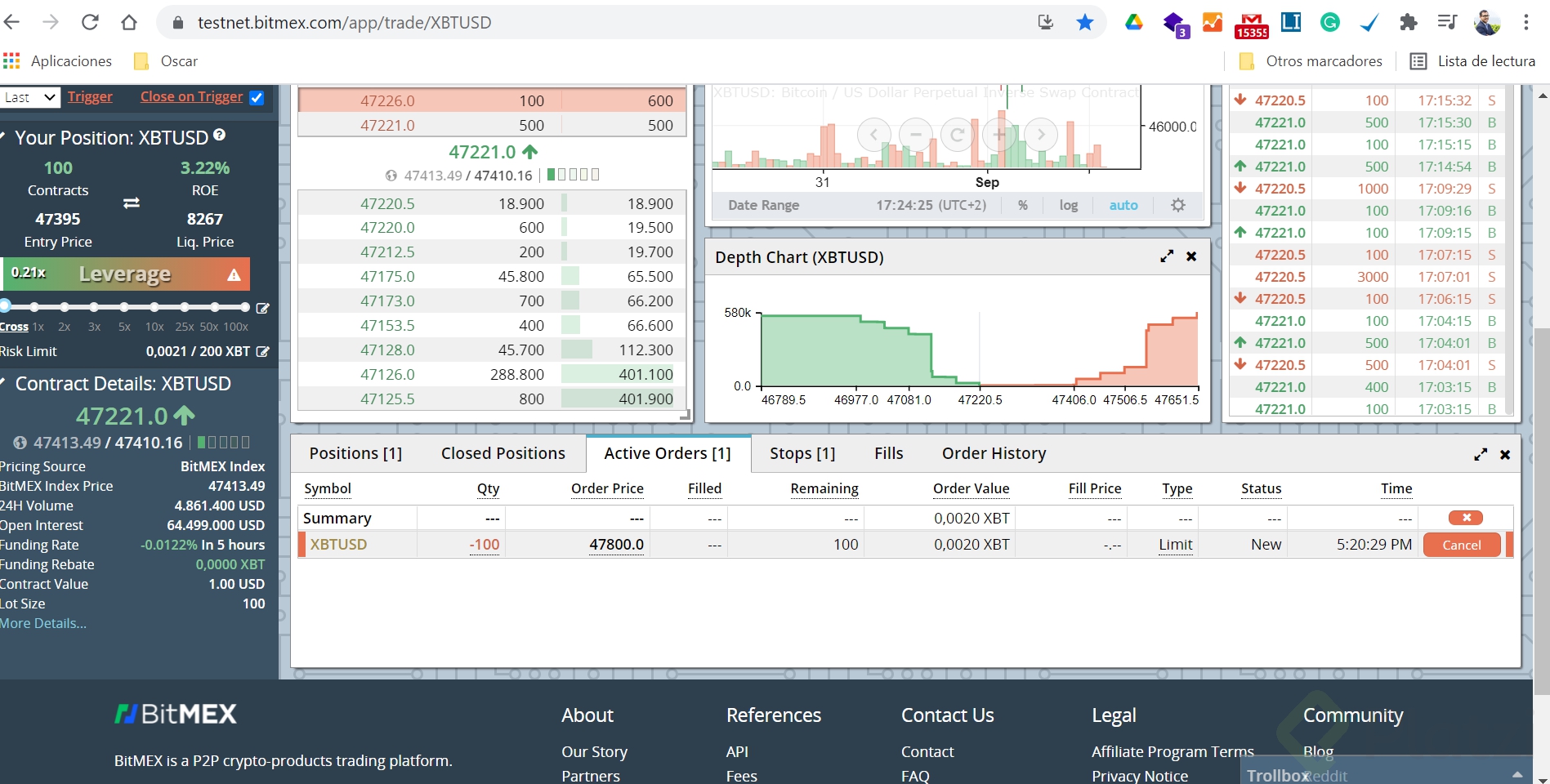This screenshot has height=784, width=1550.
Task: Close the Depth Chart panel
Action: tap(1191, 256)
